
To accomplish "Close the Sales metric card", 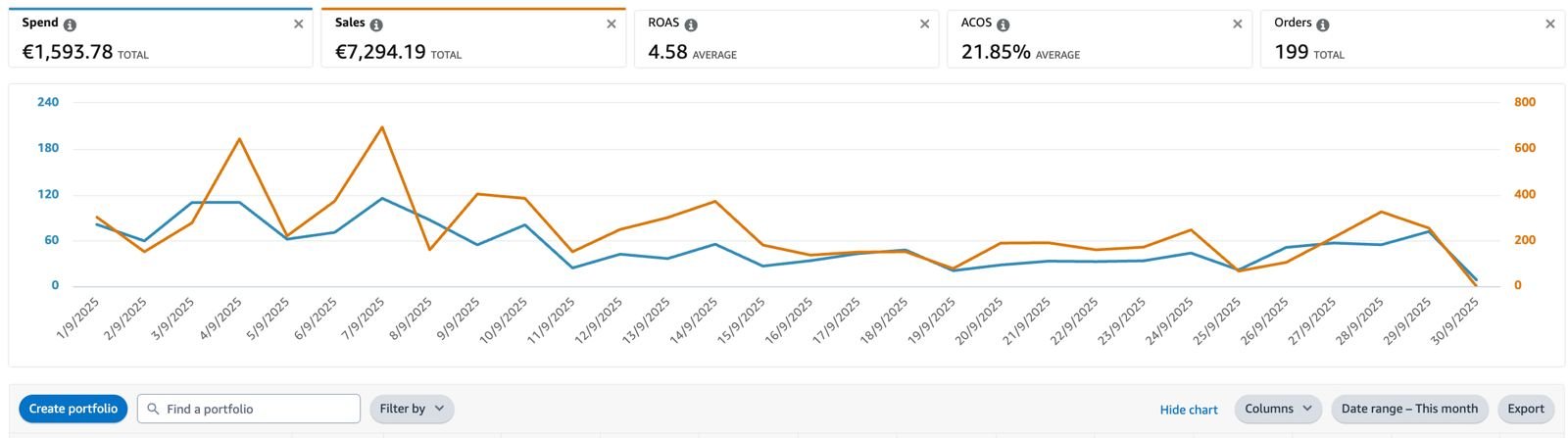I will (612, 24).
